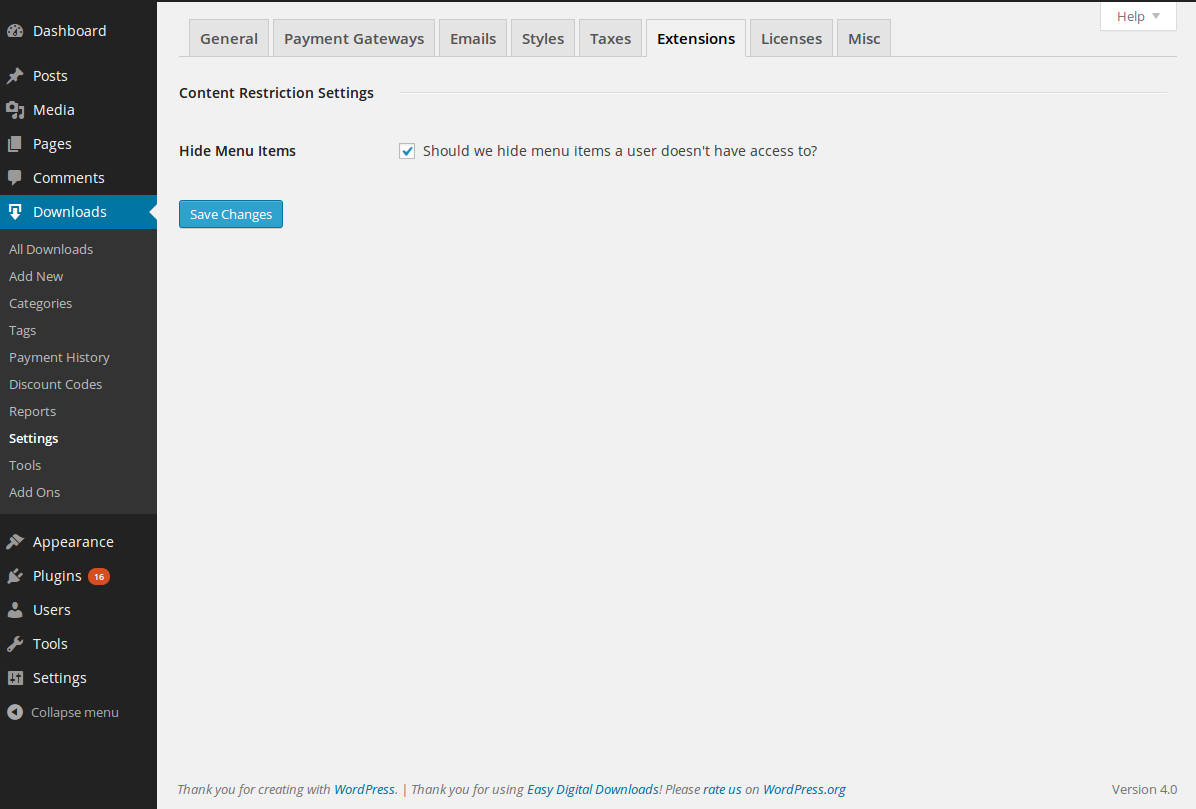Expand the Help dropdown panel
1196x809 pixels.
tap(1138, 16)
